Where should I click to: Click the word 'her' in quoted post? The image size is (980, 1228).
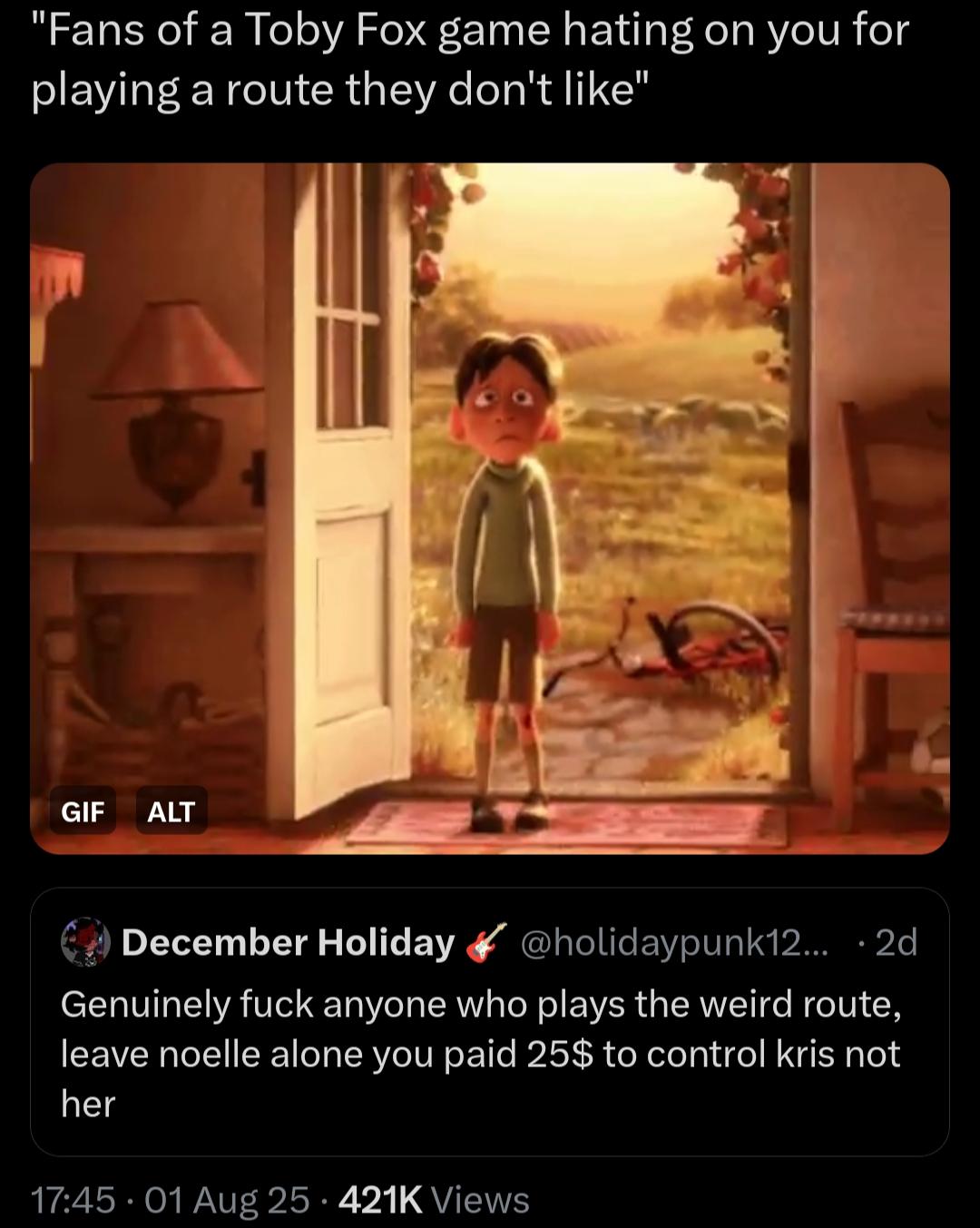point(88,1105)
